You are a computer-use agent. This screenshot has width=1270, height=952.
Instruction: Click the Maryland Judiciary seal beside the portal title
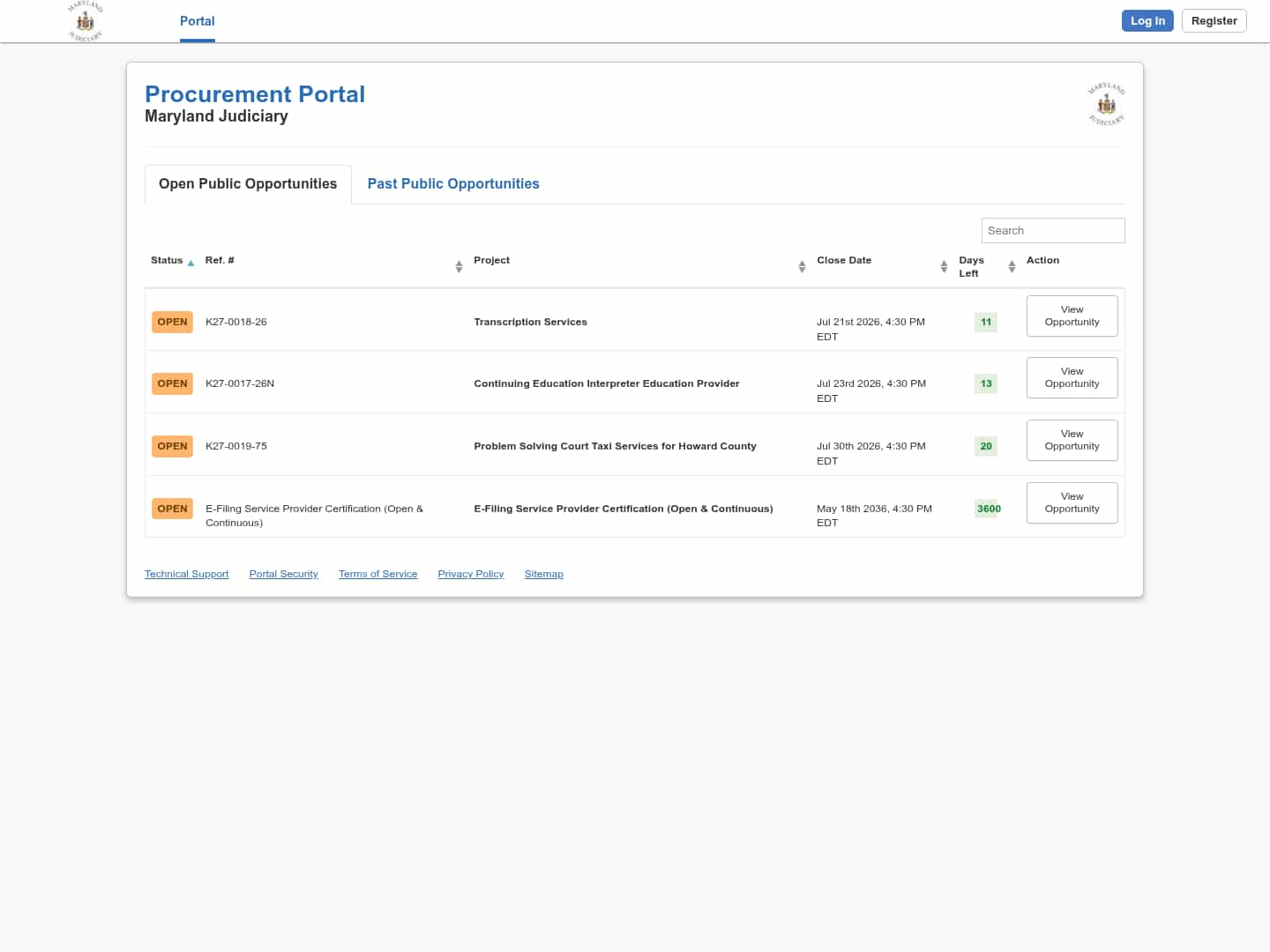[x=1106, y=105]
